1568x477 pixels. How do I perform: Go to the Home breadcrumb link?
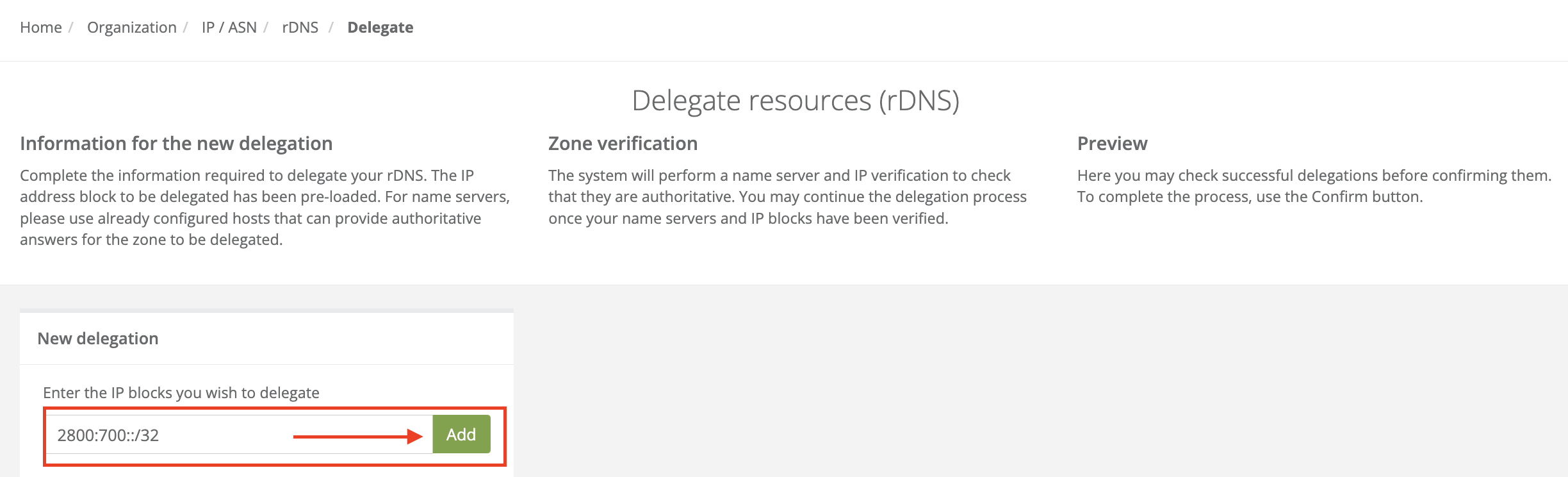(x=41, y=28)
